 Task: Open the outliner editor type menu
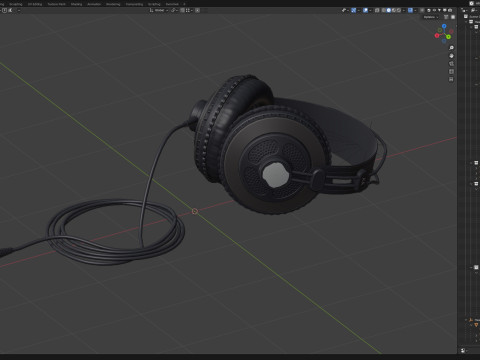point(464,10)
